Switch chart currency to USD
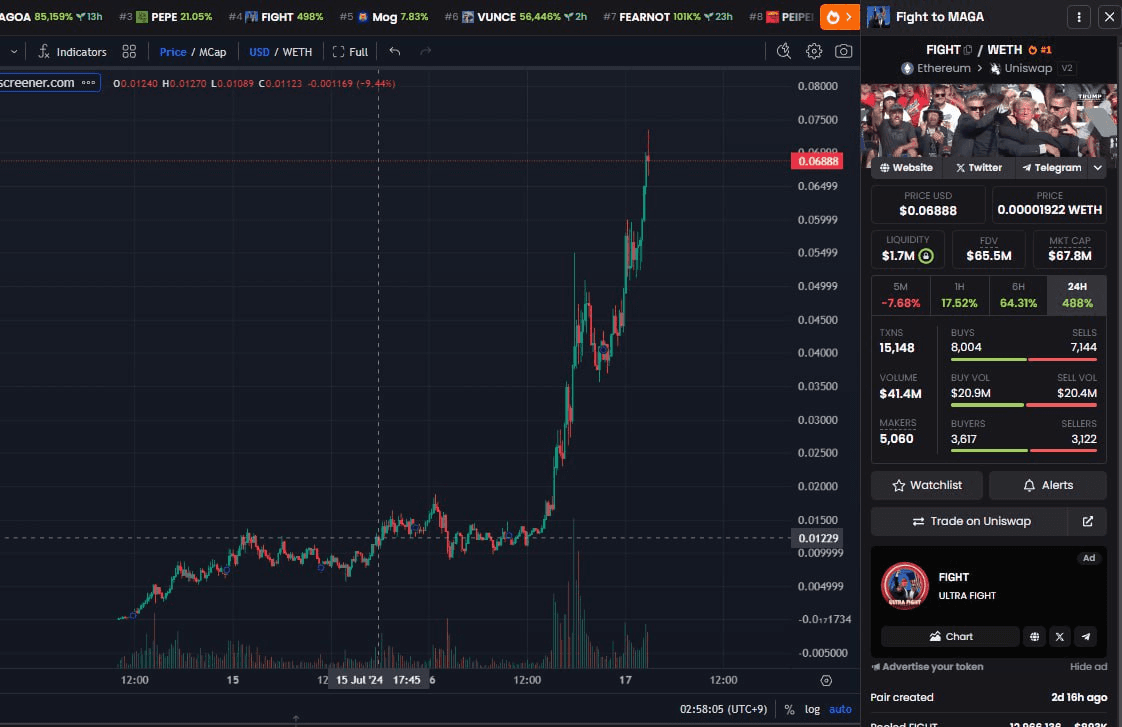The height and width of the screenshot is (727, 1122). coord(259,52)
